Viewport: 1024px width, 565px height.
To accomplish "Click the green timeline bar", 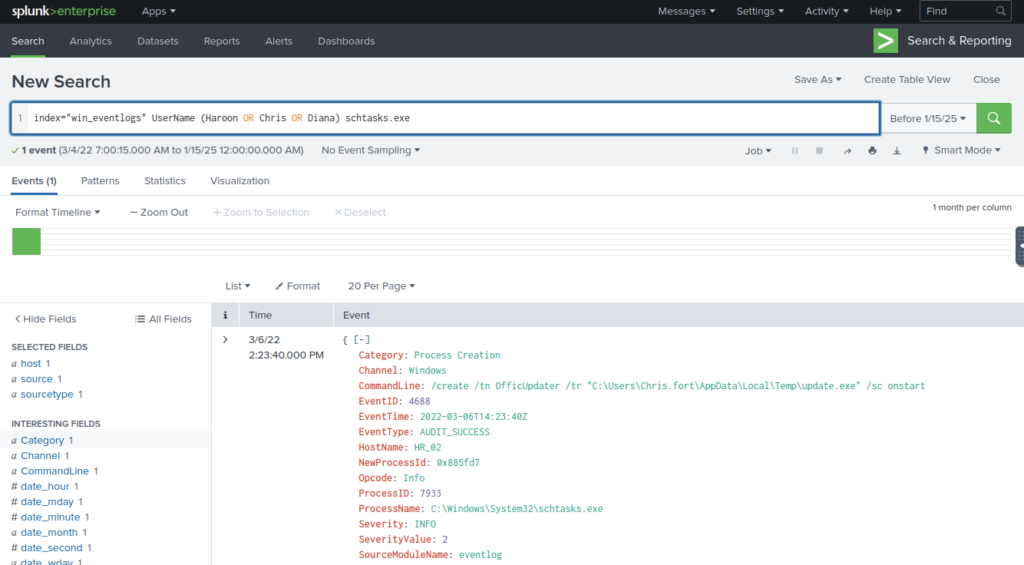I will click(x=26, y=242).
